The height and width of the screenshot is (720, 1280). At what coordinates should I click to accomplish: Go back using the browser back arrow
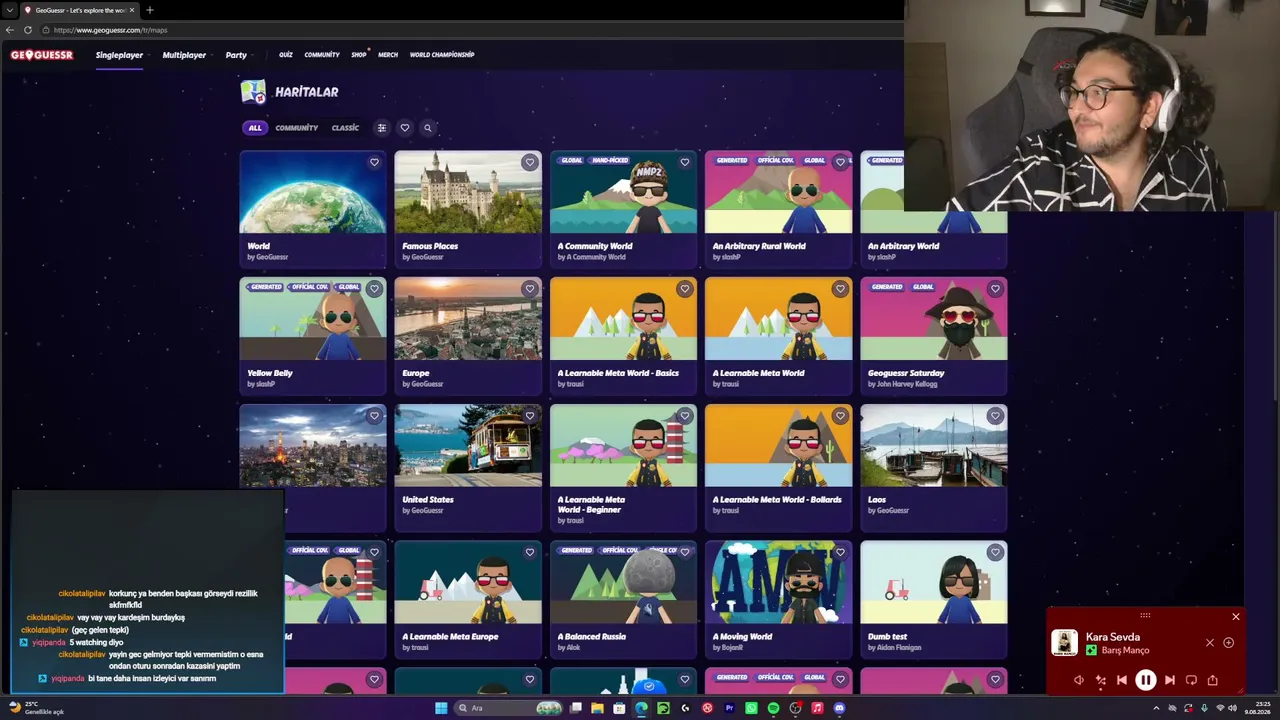click(10, 30)
